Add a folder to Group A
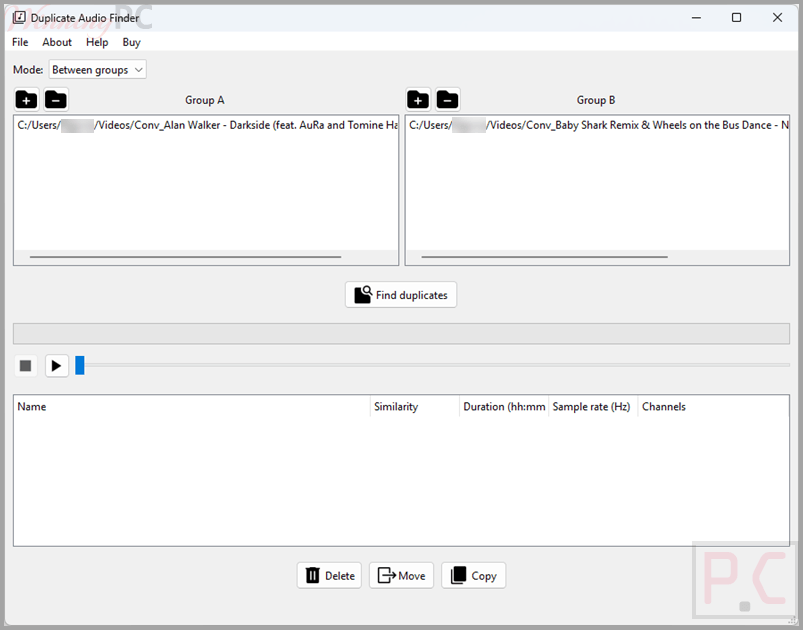 coord(26,99)
